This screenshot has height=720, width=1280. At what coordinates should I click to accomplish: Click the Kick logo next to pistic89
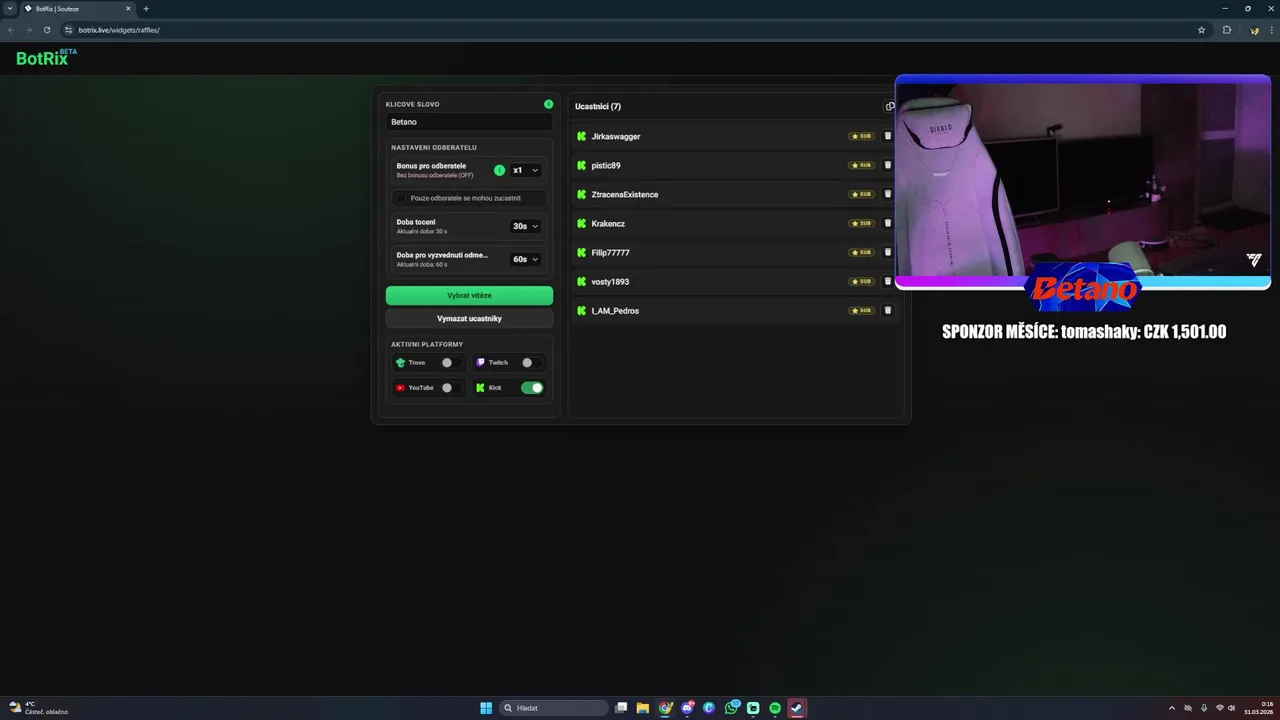point(581,165)
